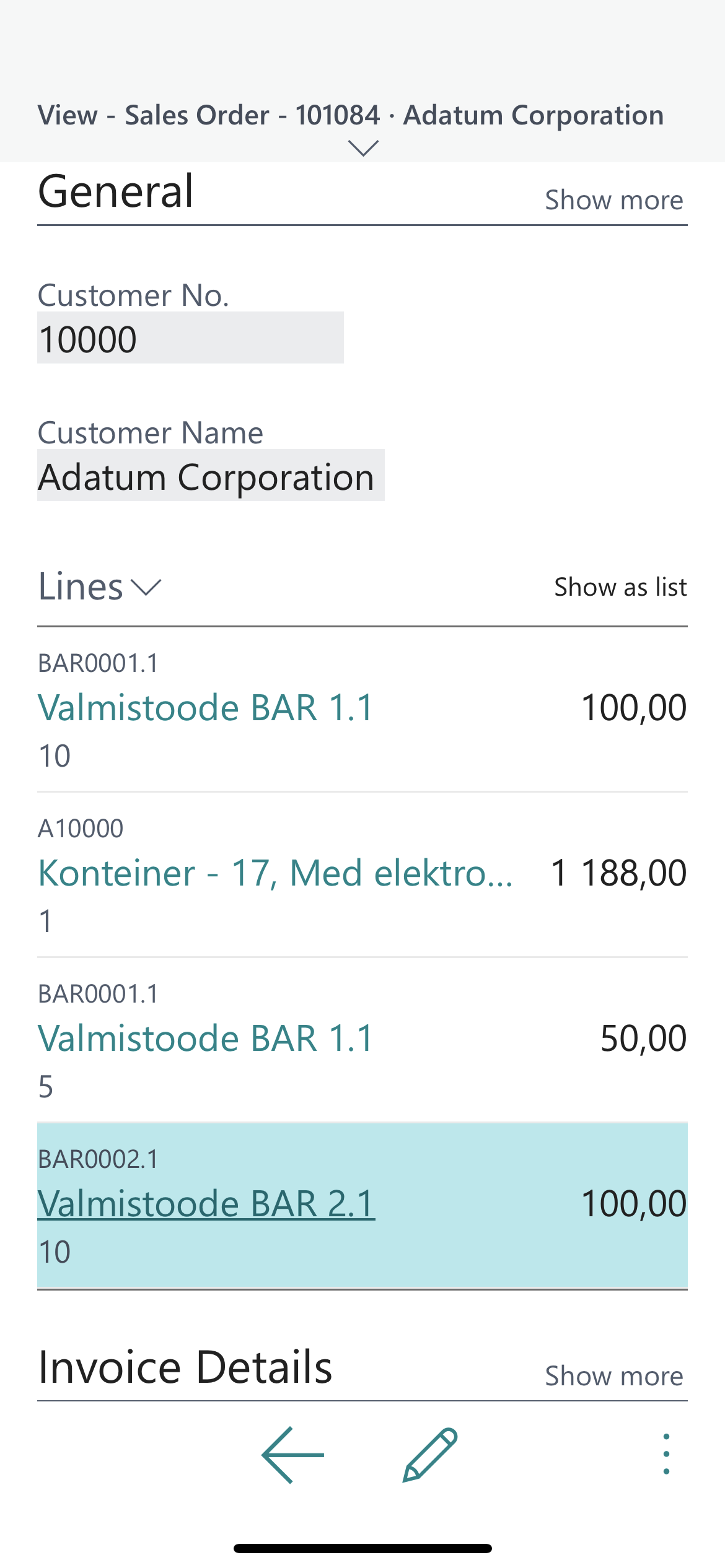Select the Customer No. field value 10000
Screen dimensions: 725x1568
(x=190, y=338)
